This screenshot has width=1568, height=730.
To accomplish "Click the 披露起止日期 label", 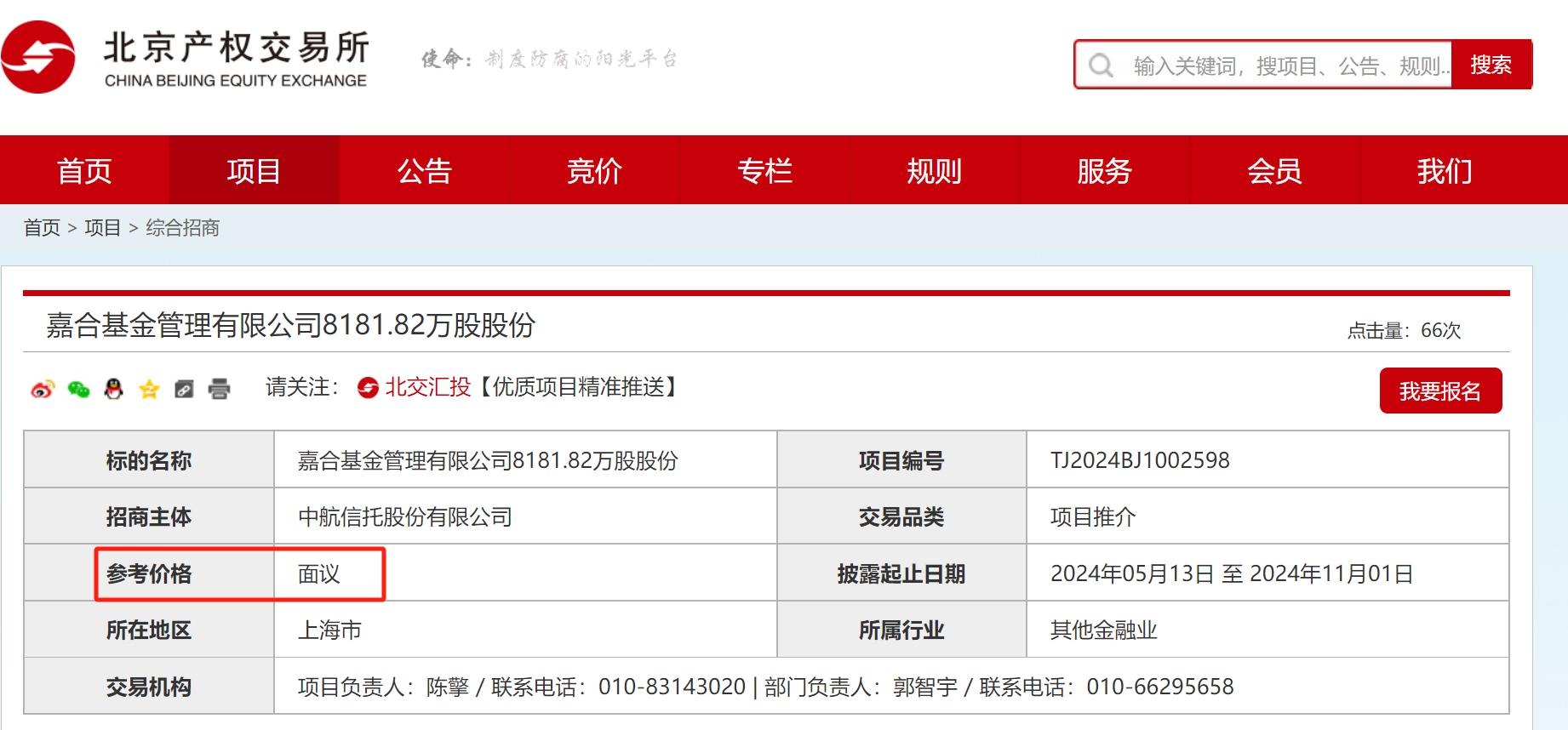I will point(901,573).
